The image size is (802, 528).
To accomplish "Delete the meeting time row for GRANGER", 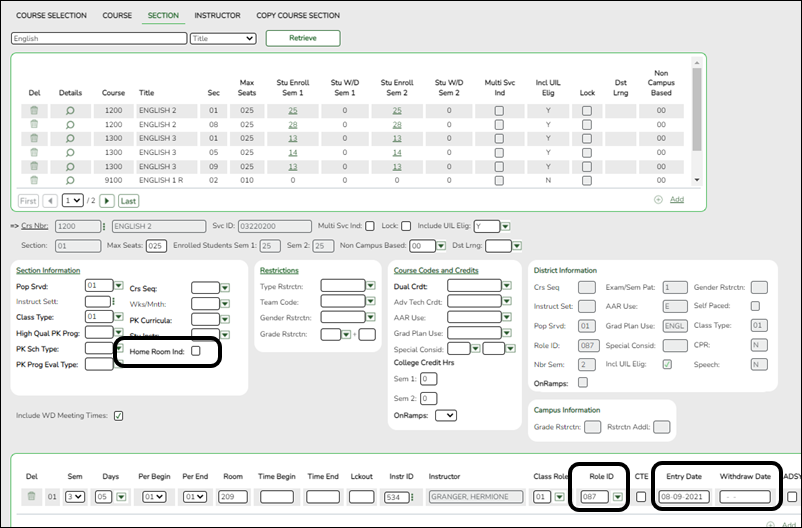I will (x=31, y=496).
